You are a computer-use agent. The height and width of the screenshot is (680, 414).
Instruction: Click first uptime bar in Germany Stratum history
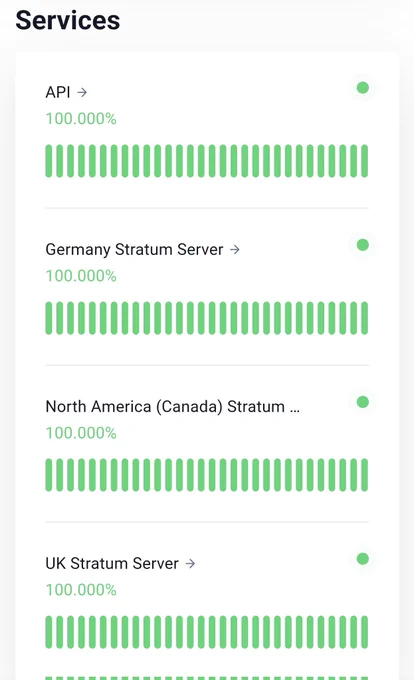pos(49,318)
